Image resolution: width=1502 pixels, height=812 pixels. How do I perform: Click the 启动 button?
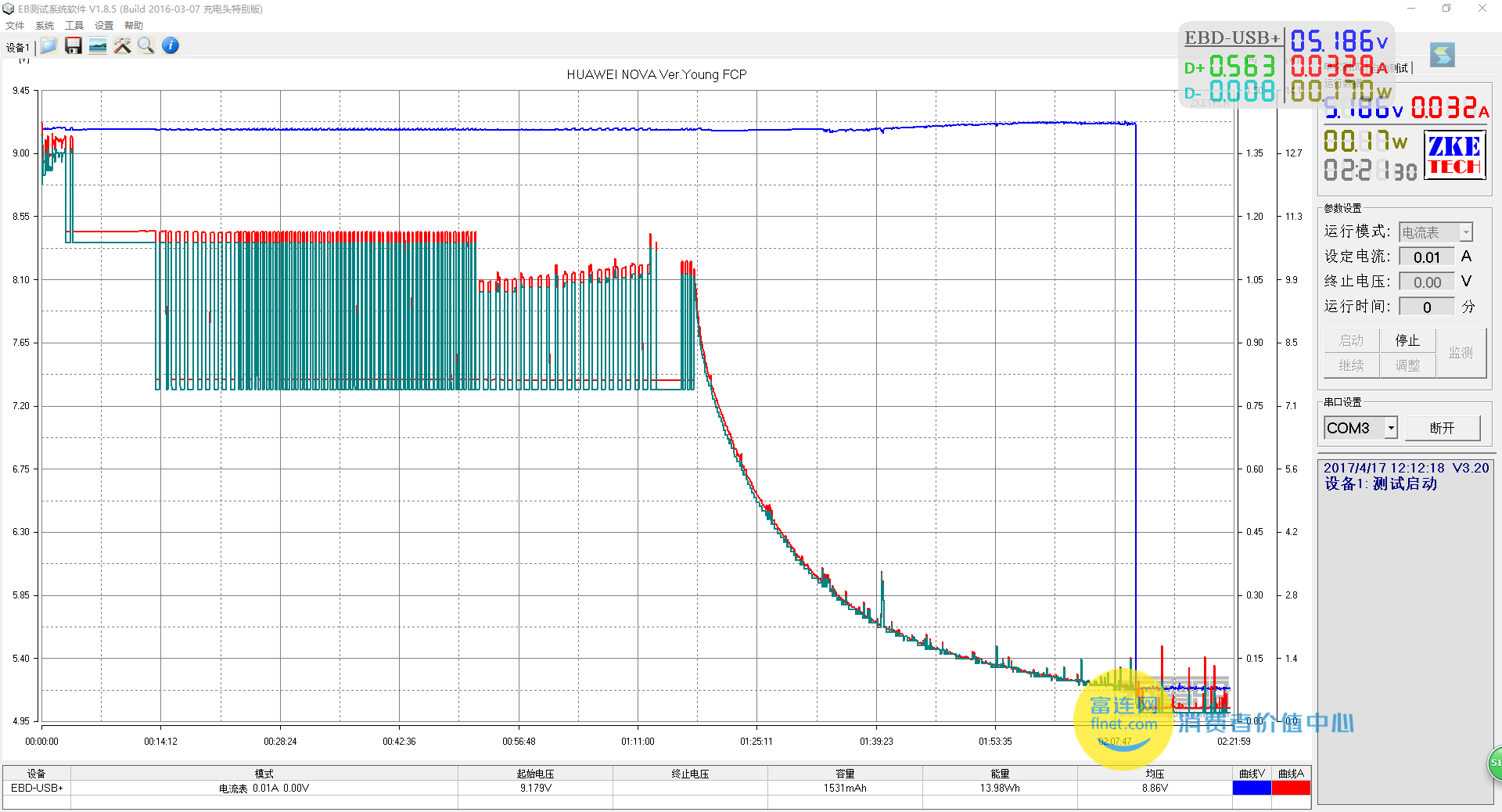coord(1351,340)
